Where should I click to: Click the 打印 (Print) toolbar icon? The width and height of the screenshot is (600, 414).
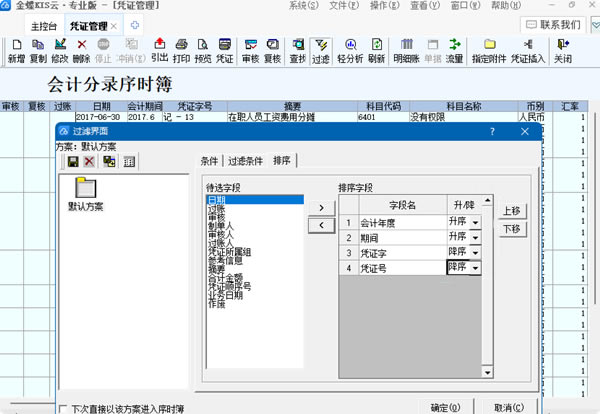pos(181,51)
